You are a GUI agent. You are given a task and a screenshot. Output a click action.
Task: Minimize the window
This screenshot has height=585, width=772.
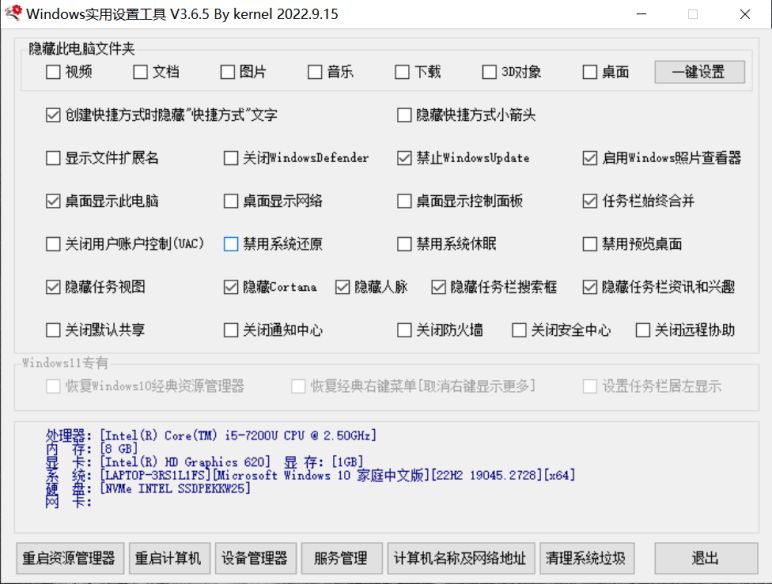point(641,14)
